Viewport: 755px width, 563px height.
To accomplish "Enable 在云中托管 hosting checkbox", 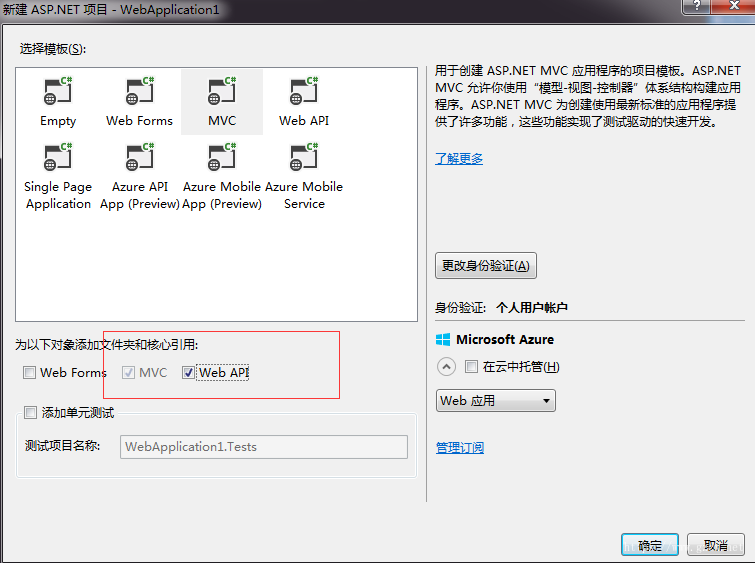I will click(x=471, y=367).
